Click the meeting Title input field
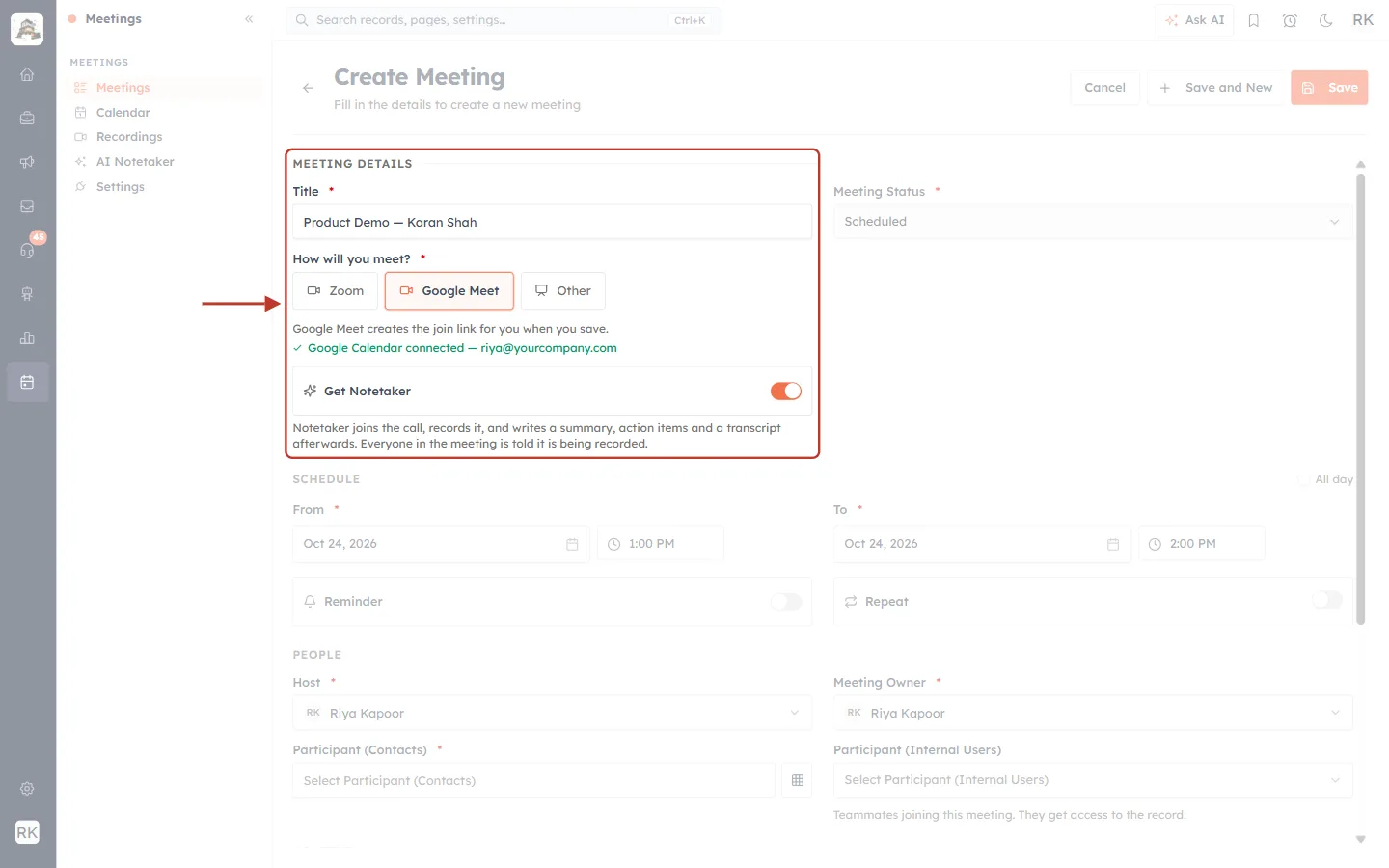 click(552, 223)
